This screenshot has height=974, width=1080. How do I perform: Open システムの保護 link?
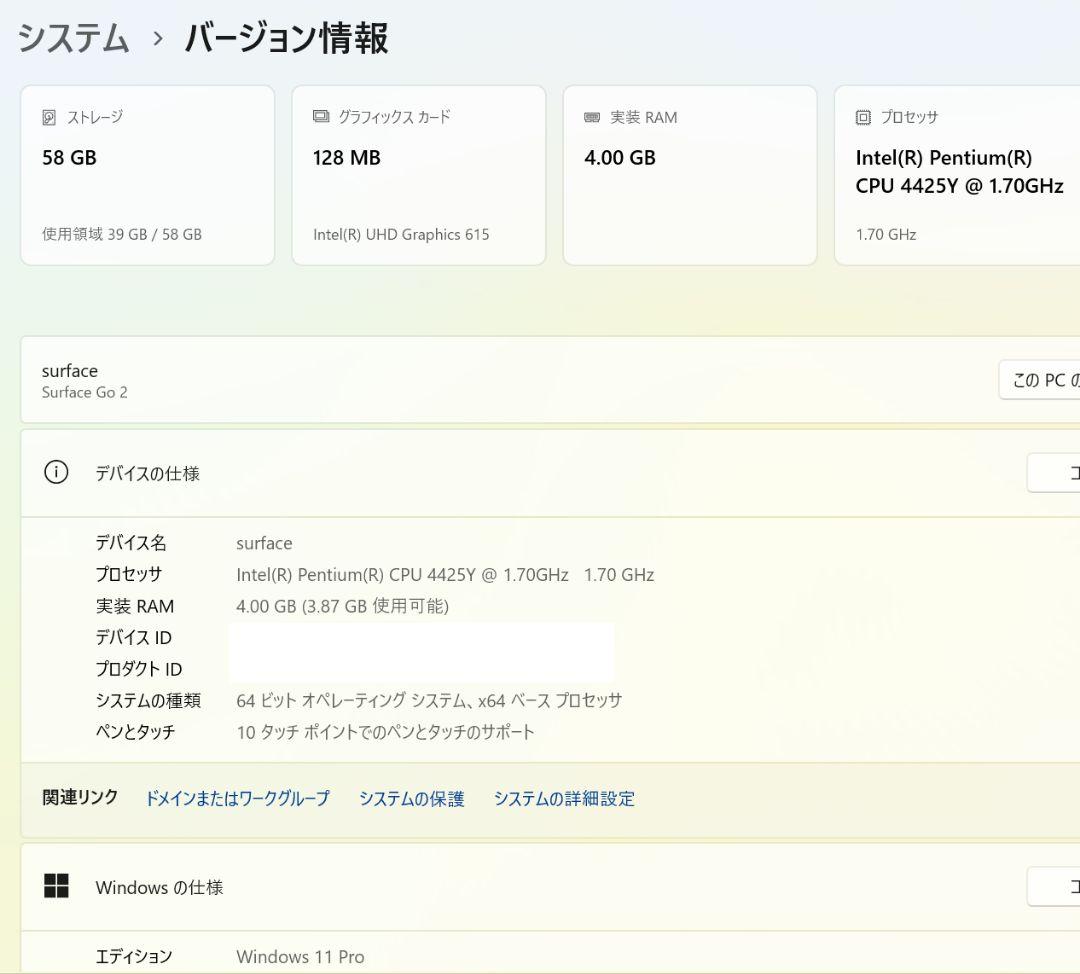[412, 798]
